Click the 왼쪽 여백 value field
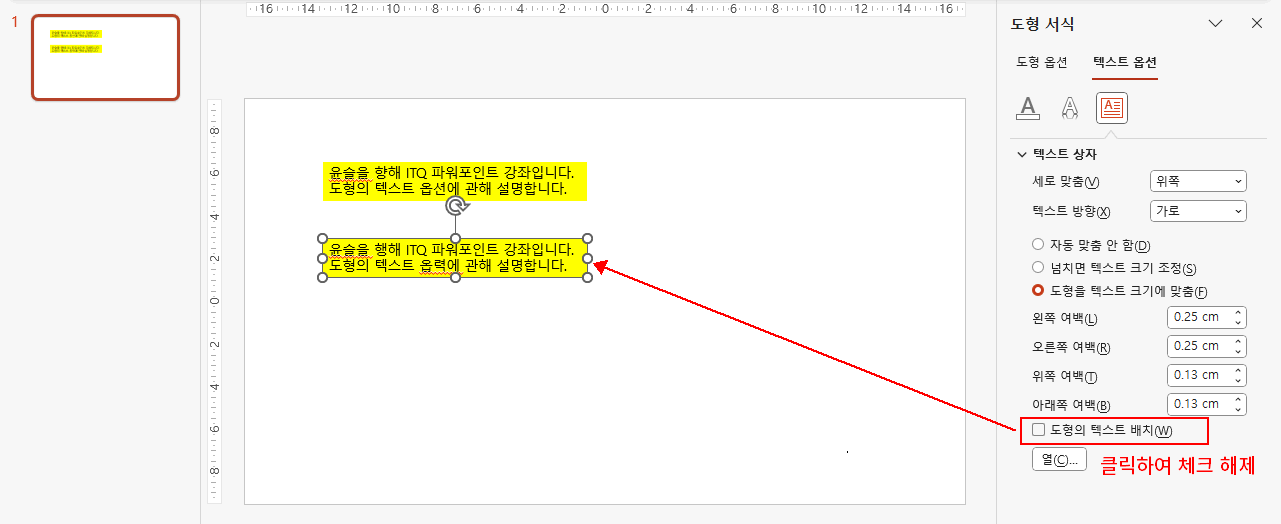Viewport: 1281px width, 524px height. tap(1198, 318)
